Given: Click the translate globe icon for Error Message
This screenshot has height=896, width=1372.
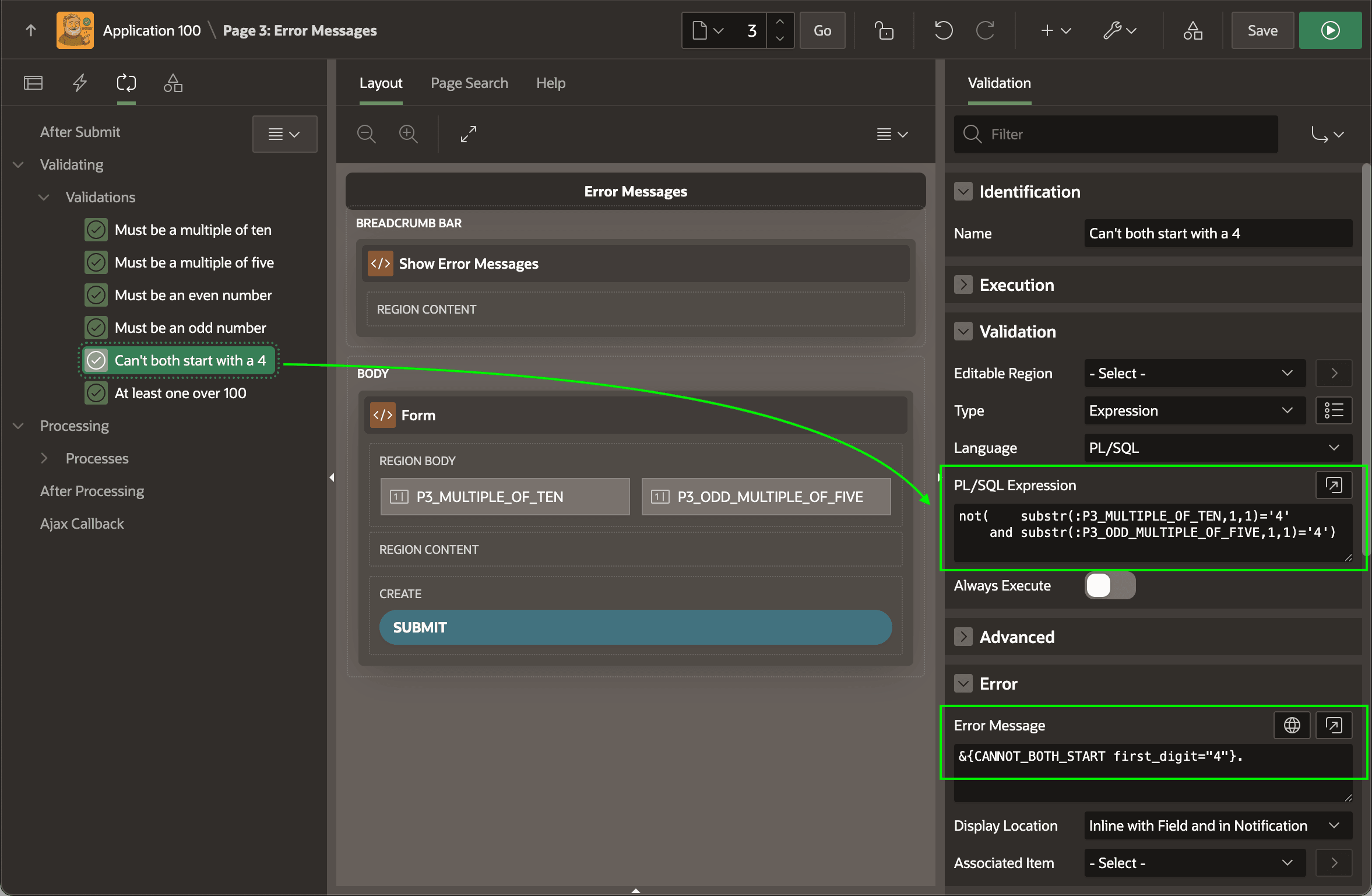Looking at the screenshot, I should point(1292,725).
